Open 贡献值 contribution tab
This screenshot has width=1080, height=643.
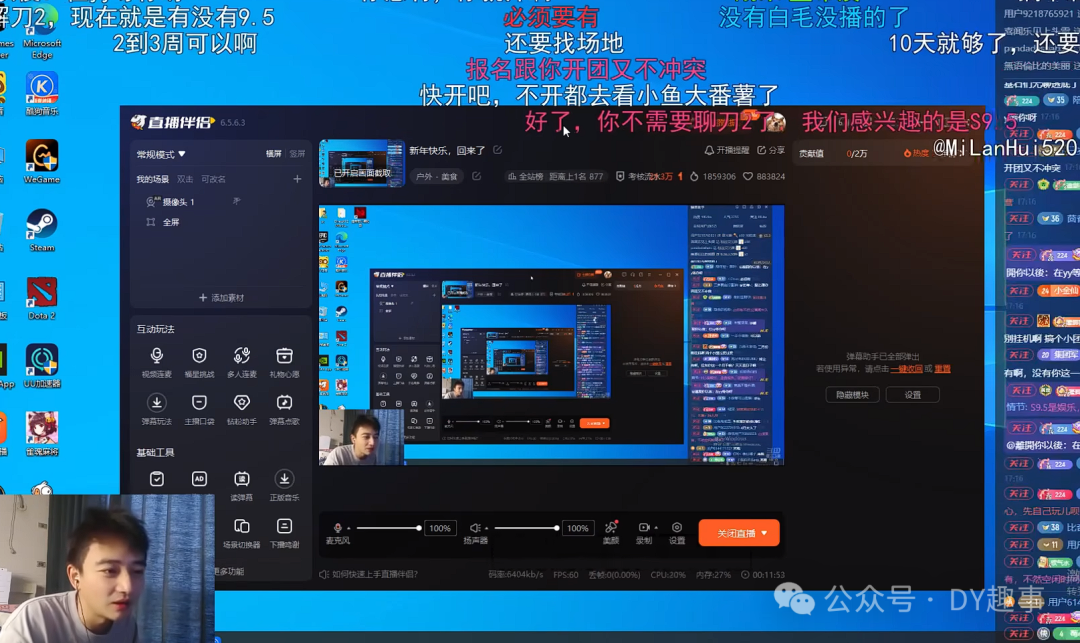[x=811, y=154]
